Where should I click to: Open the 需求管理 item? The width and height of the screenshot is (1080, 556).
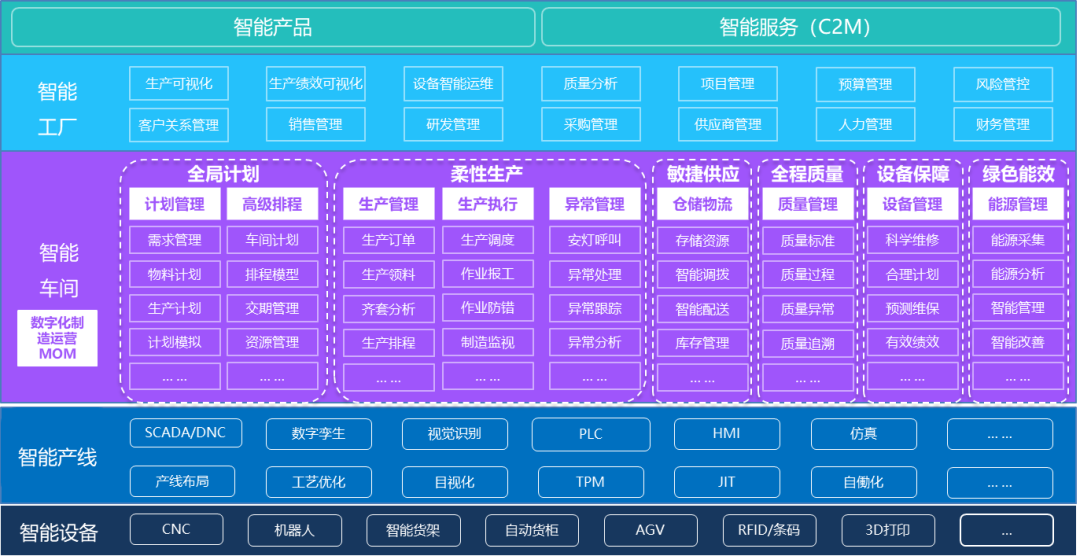pos(175,240)
